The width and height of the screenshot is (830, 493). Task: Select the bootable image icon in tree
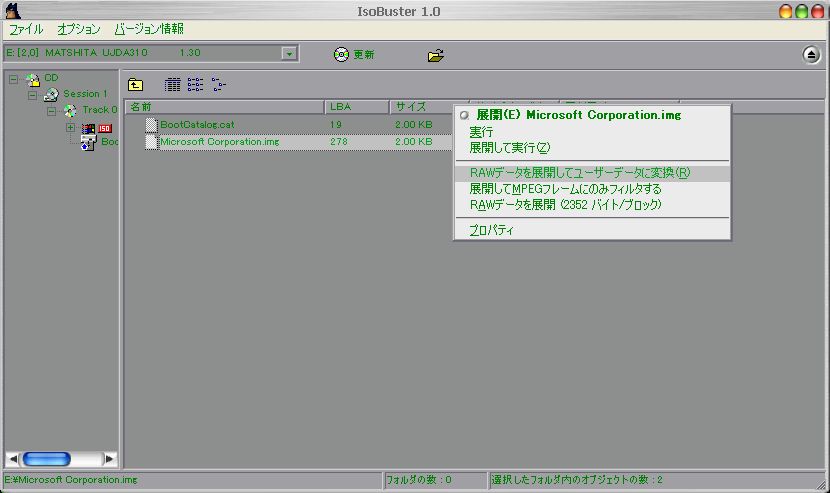coord(88,142)
